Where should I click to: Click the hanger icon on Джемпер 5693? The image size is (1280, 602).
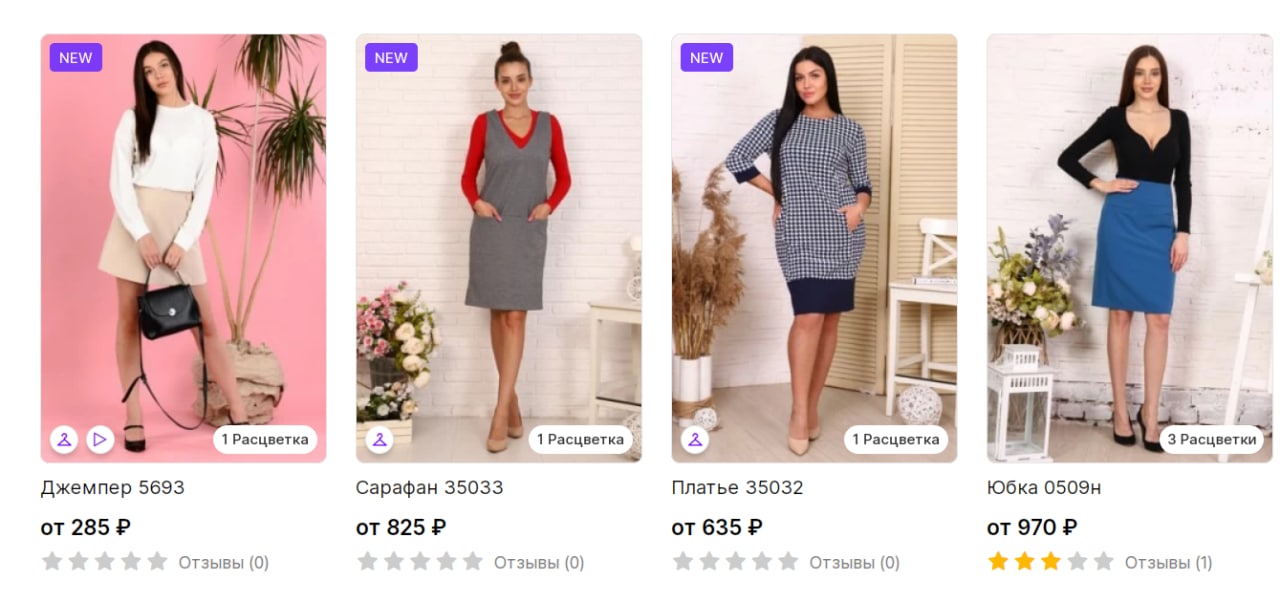[x=64, y=439]
